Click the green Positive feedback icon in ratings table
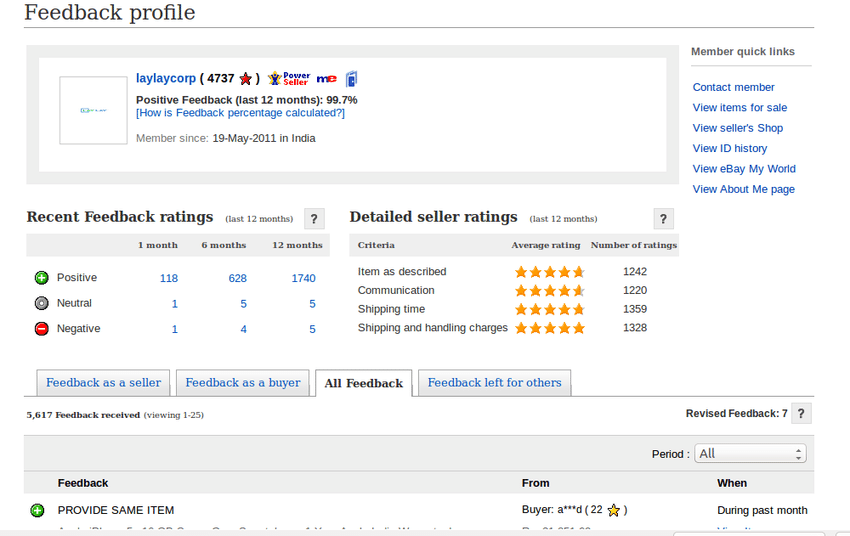 click(42, 278)
